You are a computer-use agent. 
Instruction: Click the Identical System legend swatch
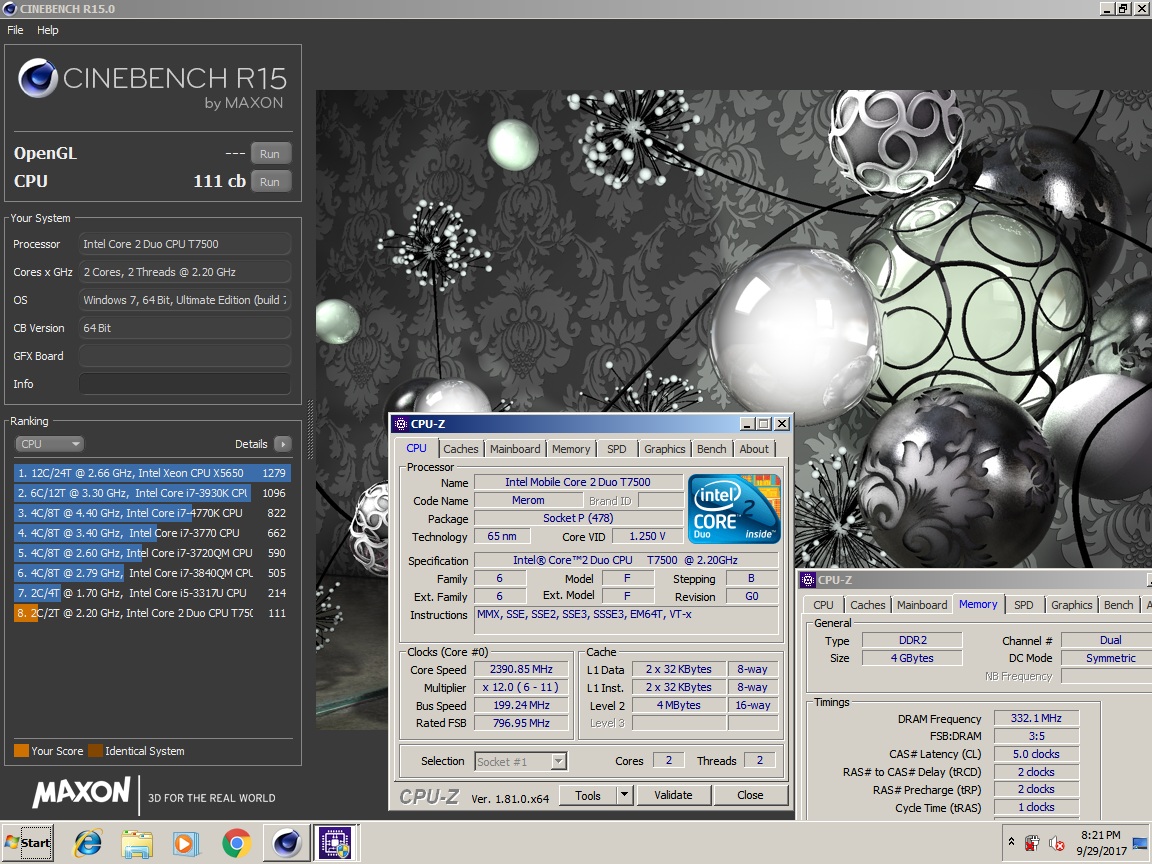click(x=96, y=751)
